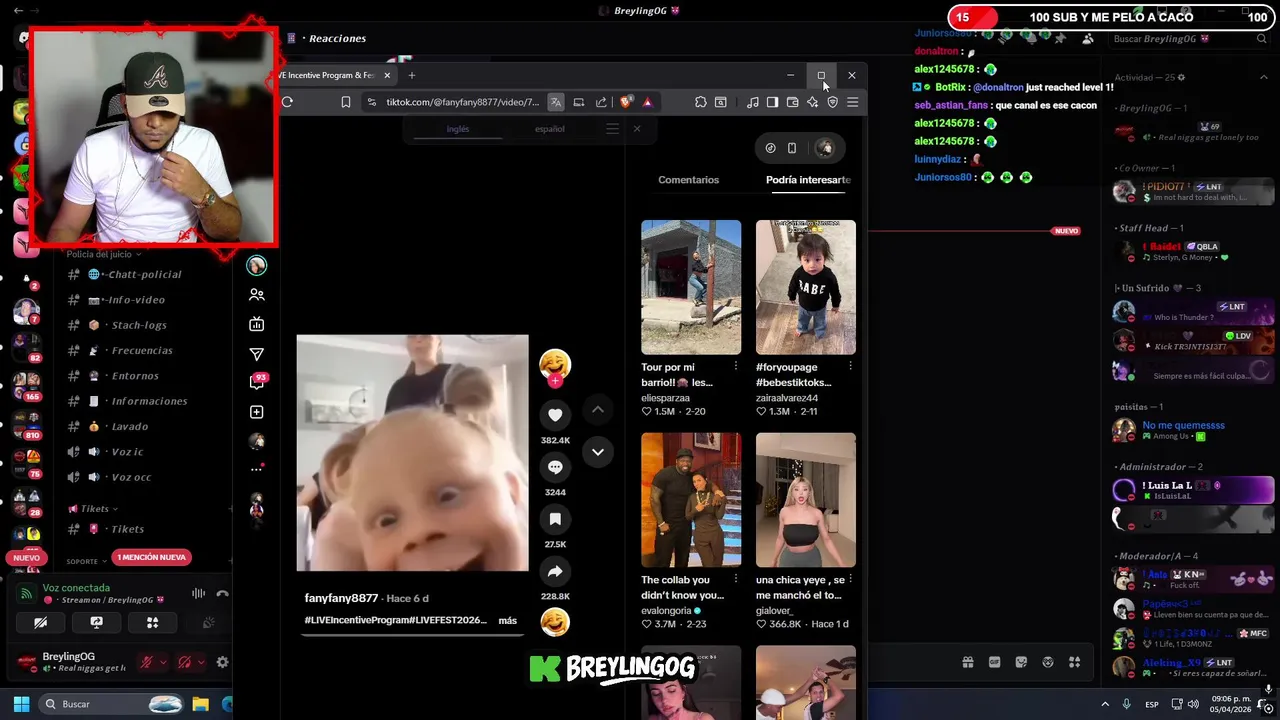Share the video via arrow button

pyautogui.click(x=555, y=571)
